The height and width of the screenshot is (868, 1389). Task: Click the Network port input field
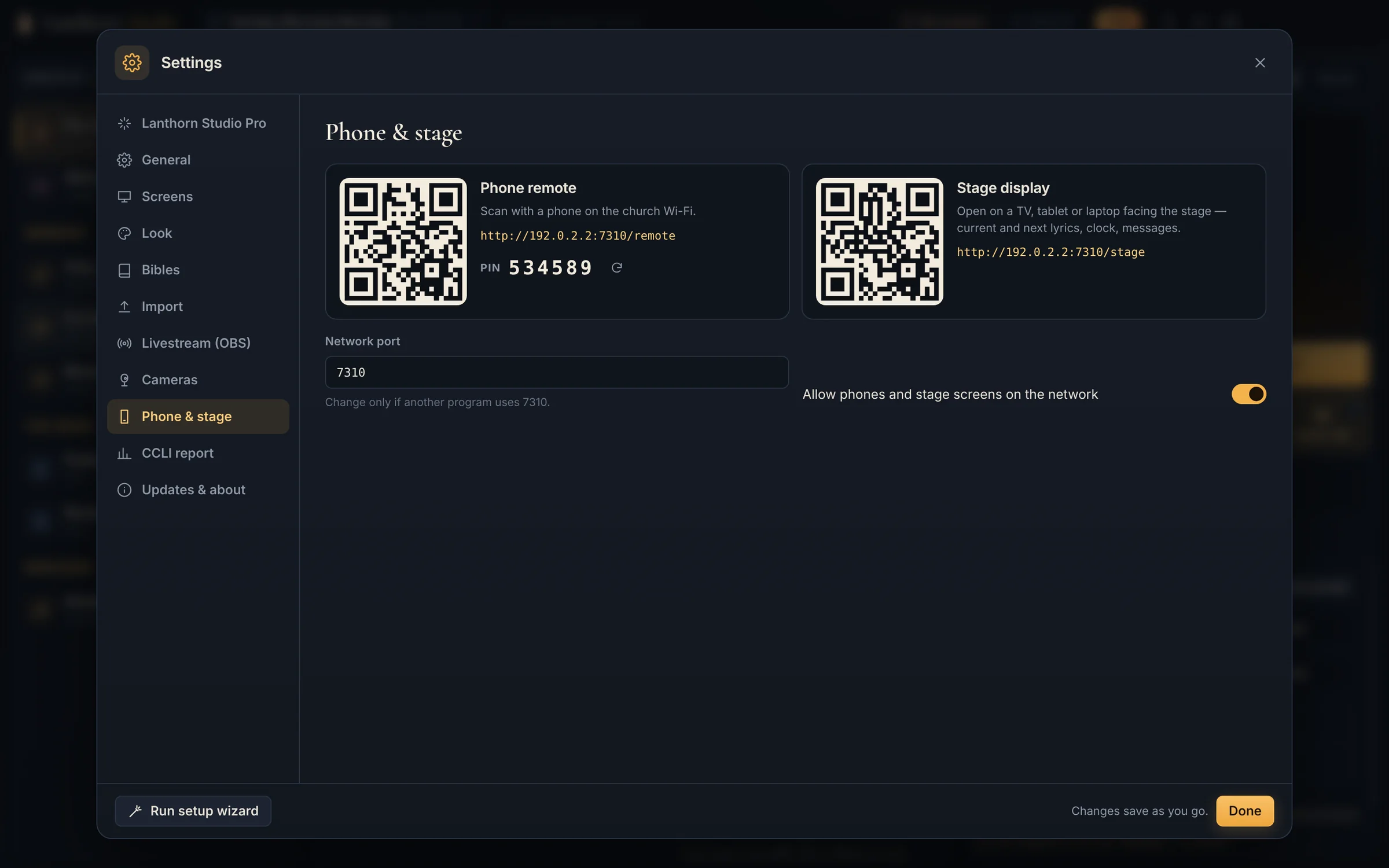[557, 372]
